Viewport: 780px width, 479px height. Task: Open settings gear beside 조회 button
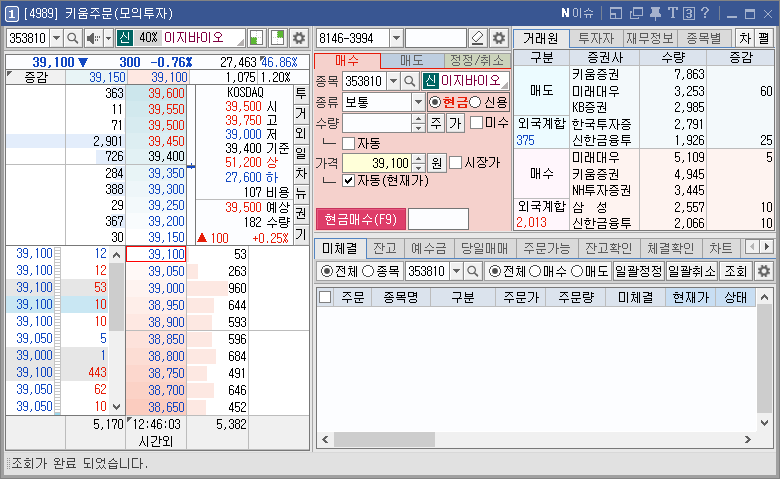click(764, 271)
